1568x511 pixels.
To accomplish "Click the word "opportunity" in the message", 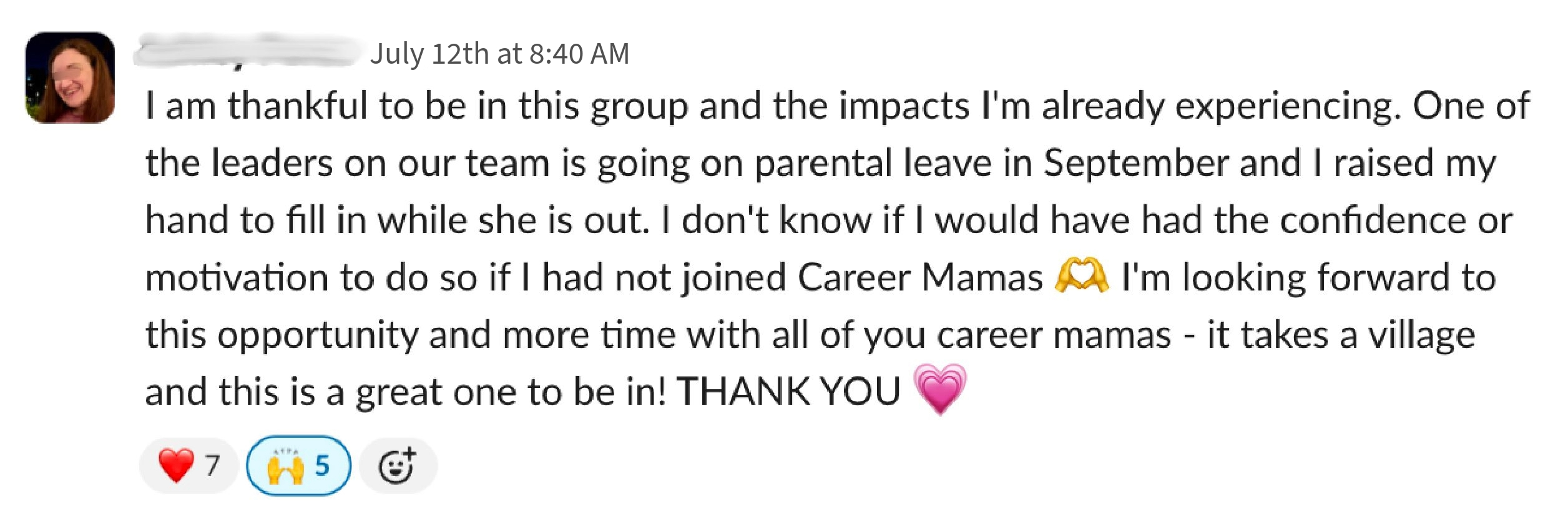I will (317, 336).
